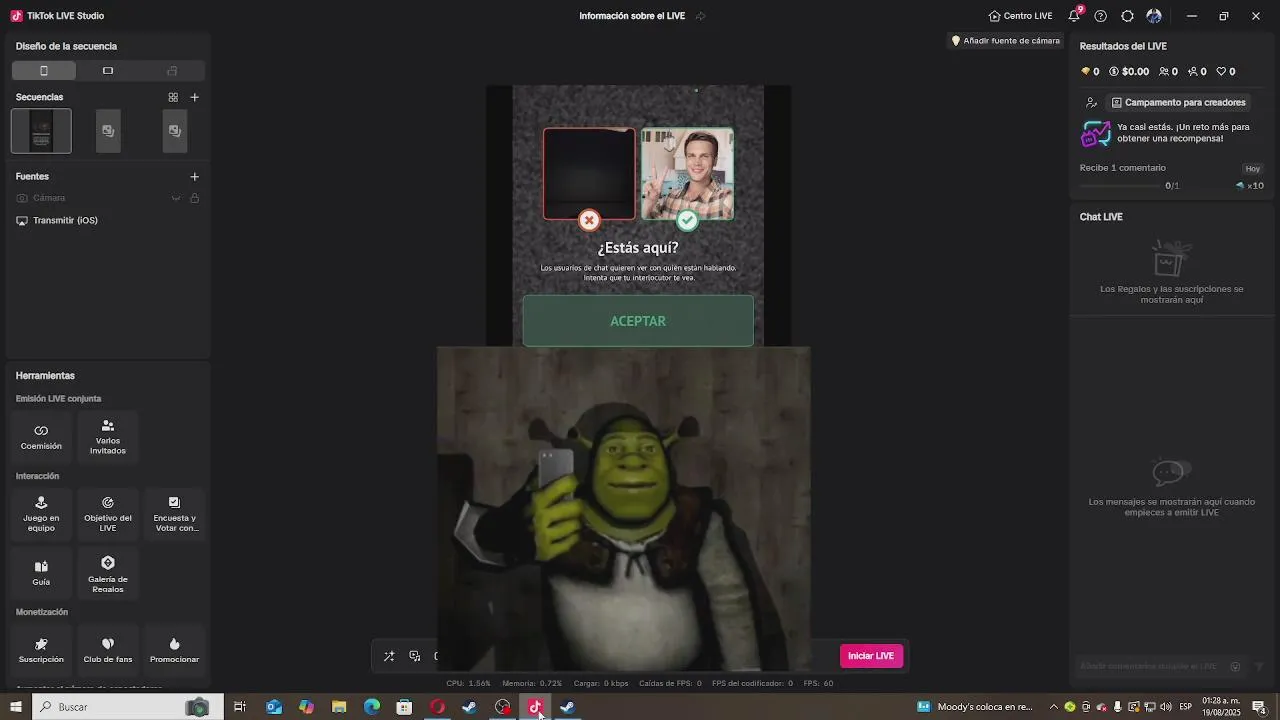
Task: Click the ACEPTAR button in the preview
Action: click(638, 321)
